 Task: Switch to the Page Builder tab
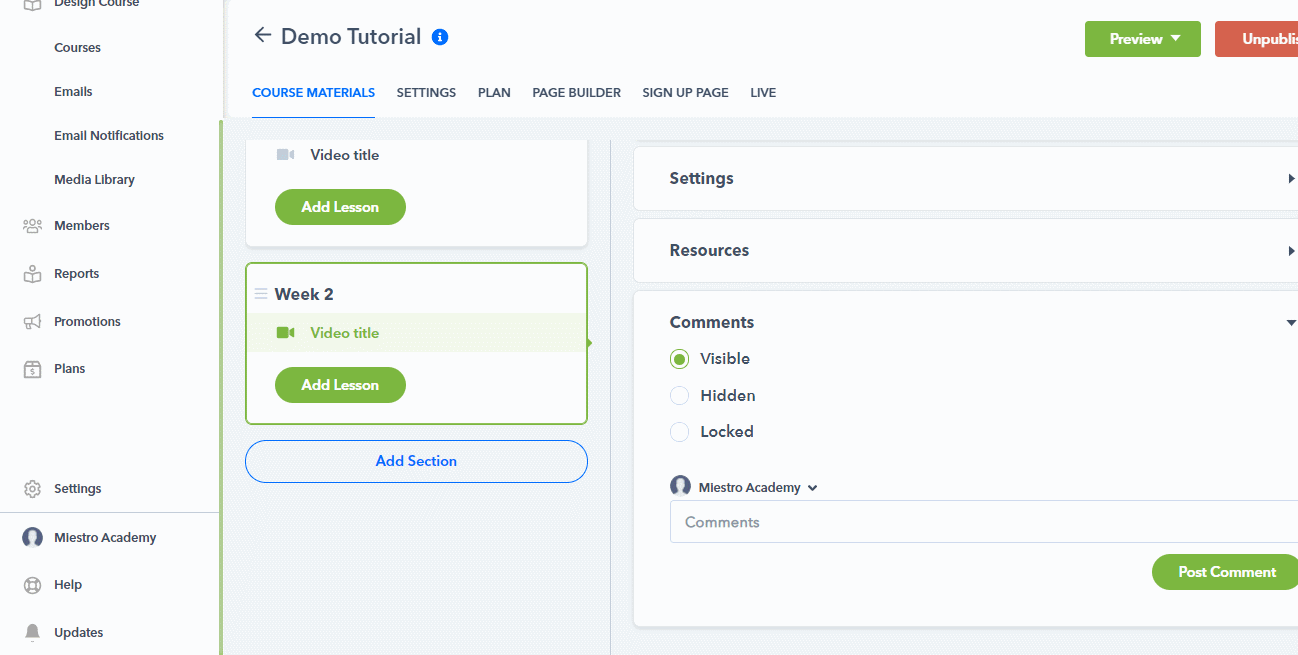coord(576,93)
